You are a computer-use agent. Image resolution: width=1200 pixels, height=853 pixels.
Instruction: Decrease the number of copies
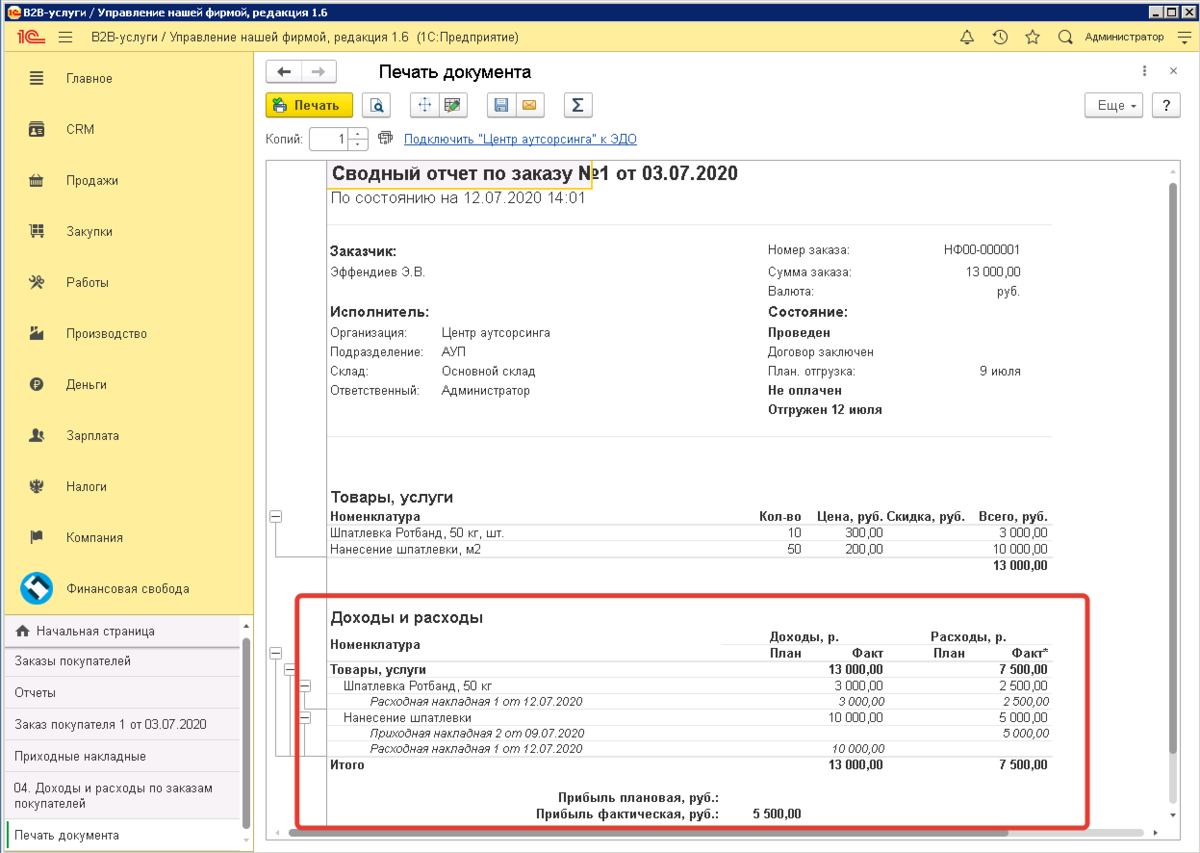pyautogui.click(x=360, y=145)
